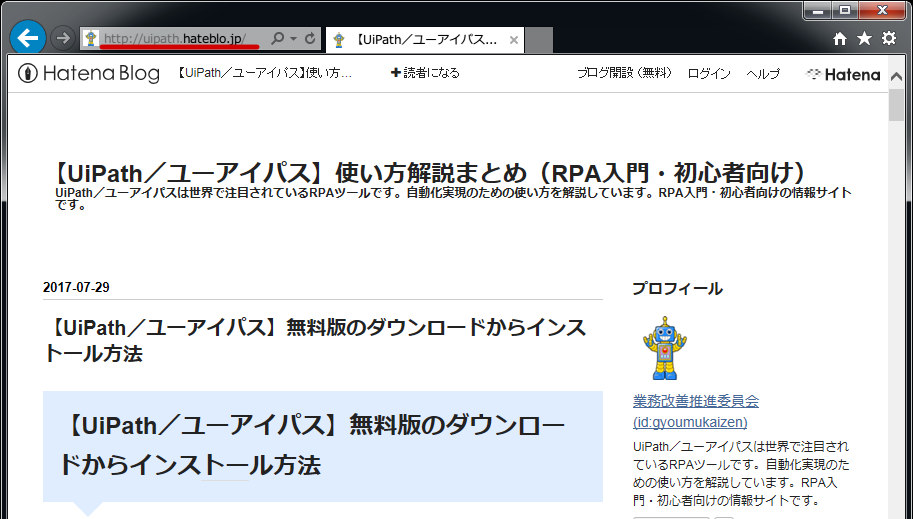Click the blog description subtitle text under the title

coord(453,198)
